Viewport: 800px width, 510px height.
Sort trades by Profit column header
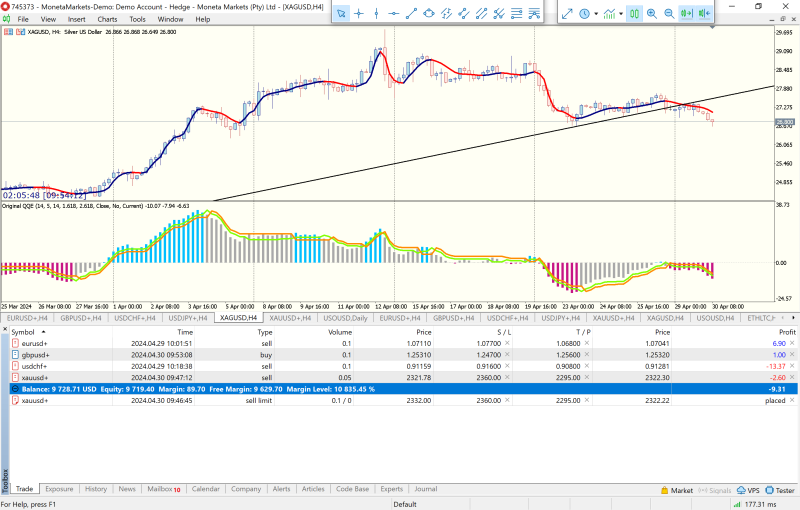point(786,331)
